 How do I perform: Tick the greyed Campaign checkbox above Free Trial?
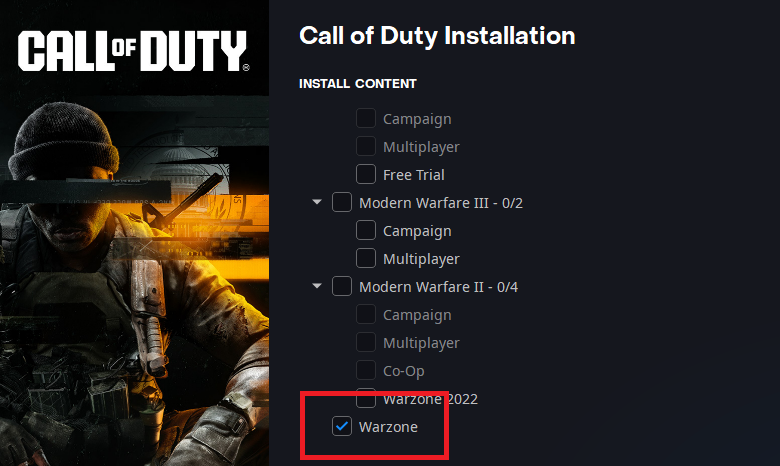click(x=366, y=118)
